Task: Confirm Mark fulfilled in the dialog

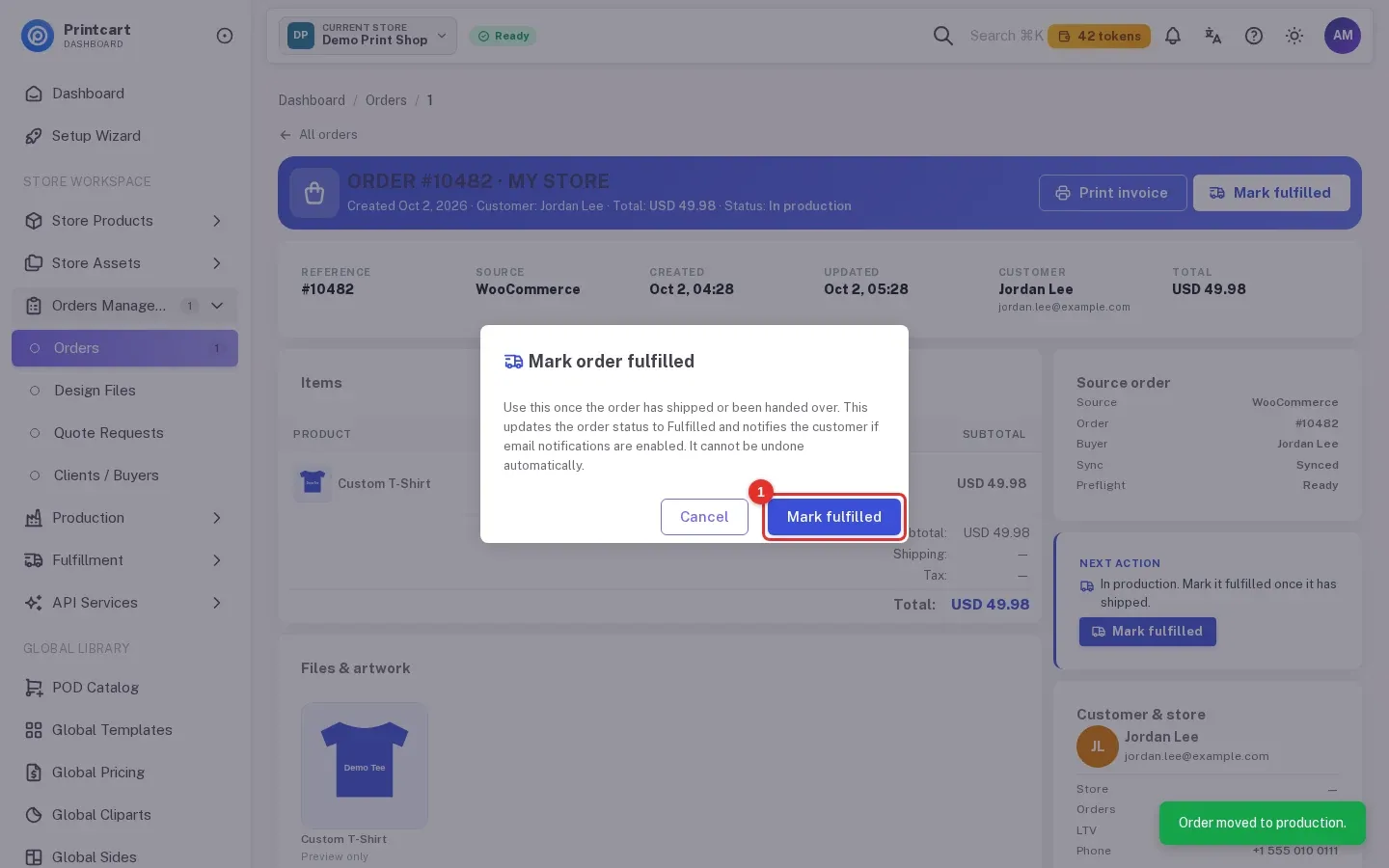Action: (x=834, y=517)
